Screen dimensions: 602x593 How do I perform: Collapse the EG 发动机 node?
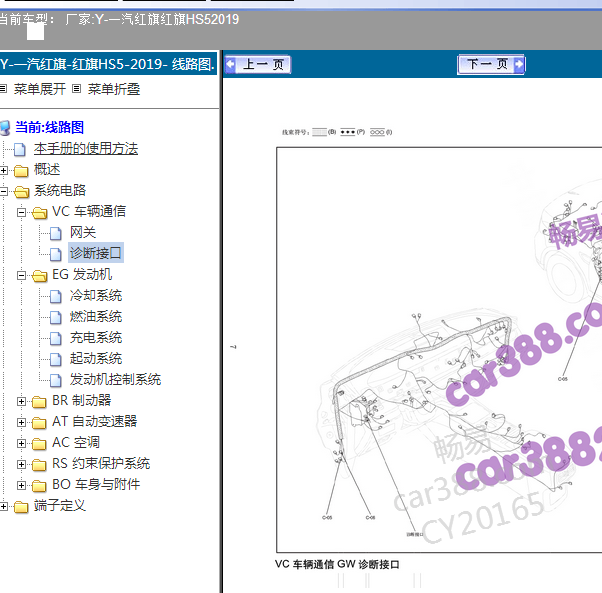coord(22,276)
